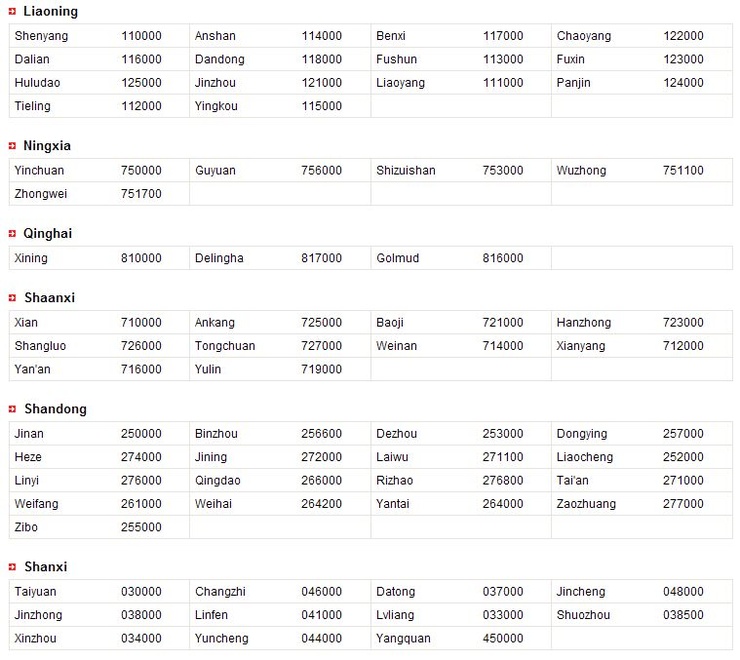Click the red arrow icon beside Ningxia

12,146
